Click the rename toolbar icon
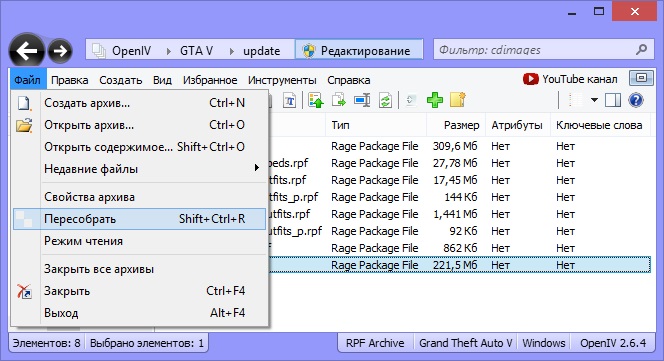 pos(362,101)
